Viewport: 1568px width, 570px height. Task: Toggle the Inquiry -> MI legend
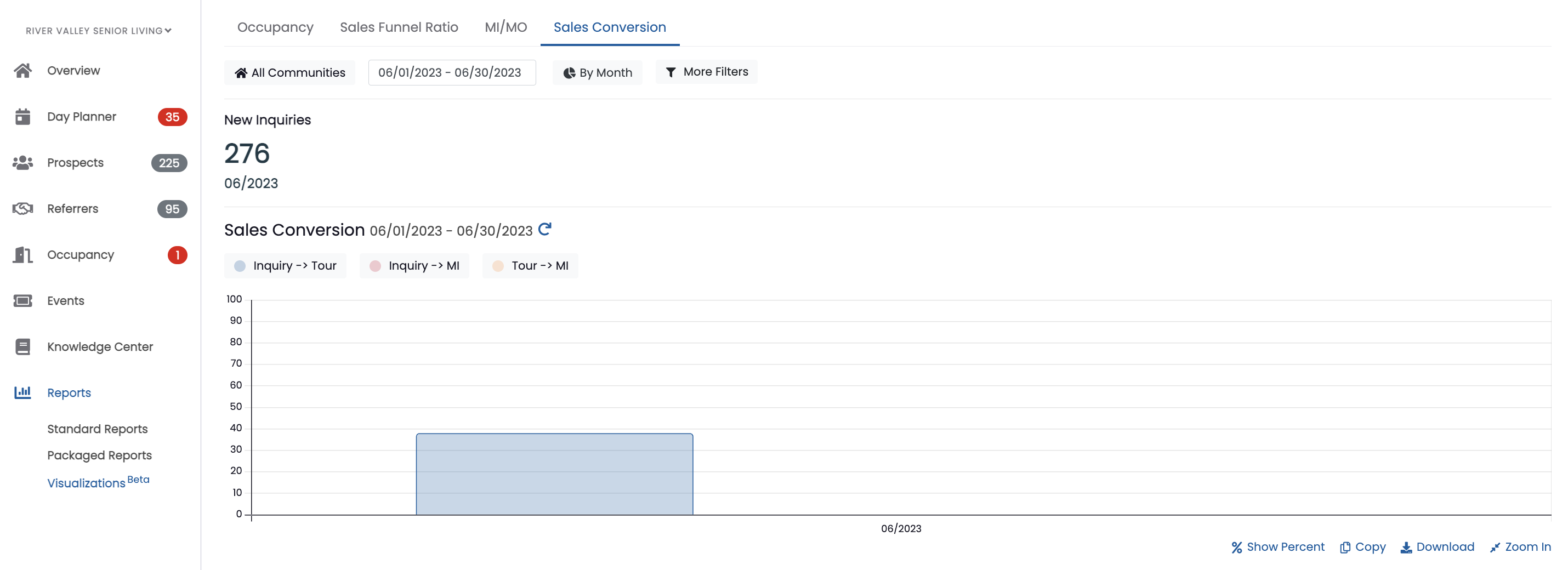(414, 266)
